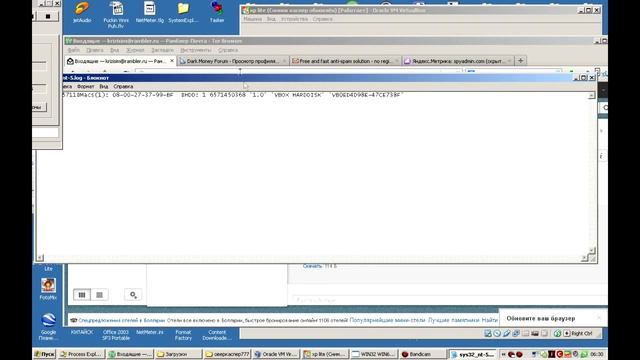Open Справка menu in Notepad
Image resolution: width=640 pixels, height=360 pixels.
coord(123,87)
